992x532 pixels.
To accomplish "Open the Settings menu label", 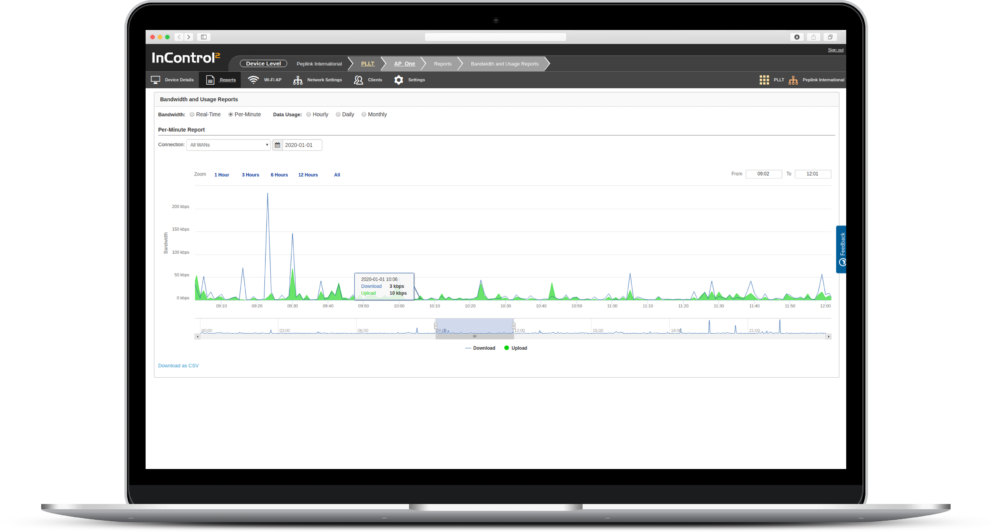I will (416, 80).
